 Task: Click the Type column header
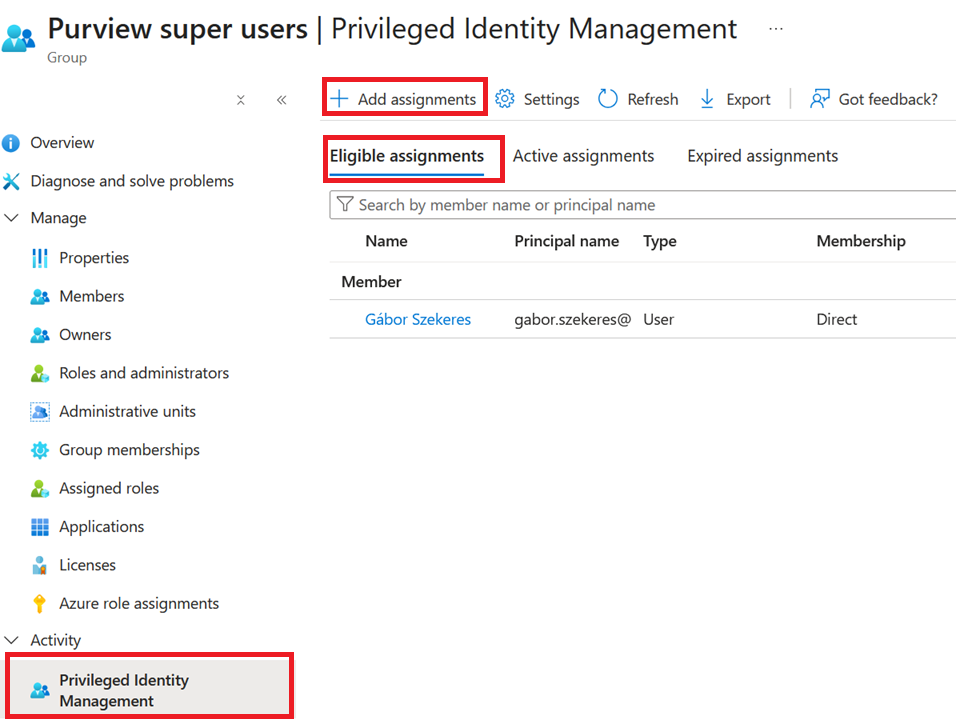(x=660, y=241)
